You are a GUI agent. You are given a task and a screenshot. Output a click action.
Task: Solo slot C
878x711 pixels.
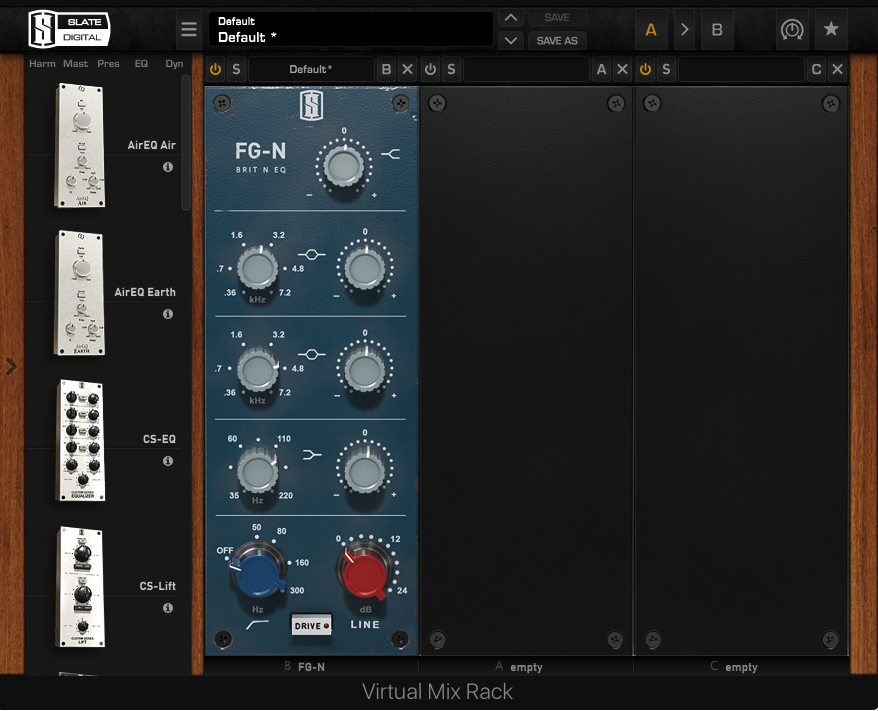pyautogui.click(x=666, y=69)
